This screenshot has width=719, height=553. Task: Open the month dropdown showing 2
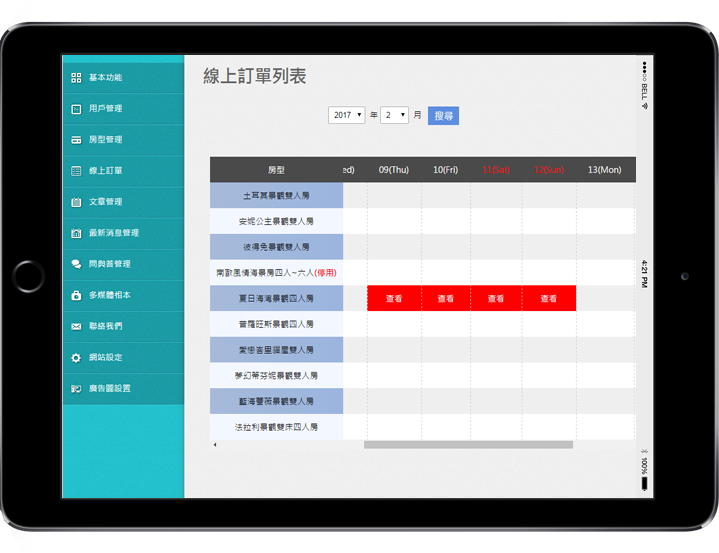click(394, 116)
